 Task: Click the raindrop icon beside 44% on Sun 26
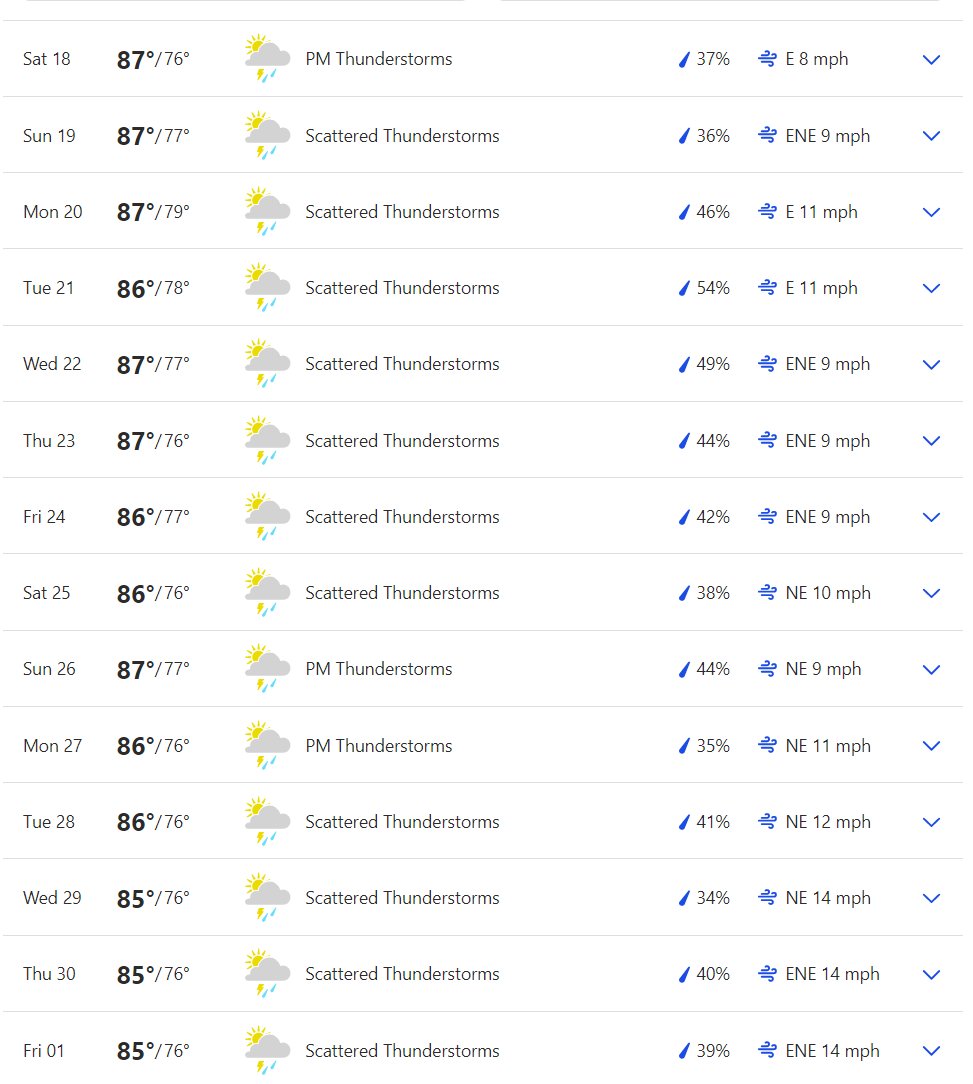point(684,669)
